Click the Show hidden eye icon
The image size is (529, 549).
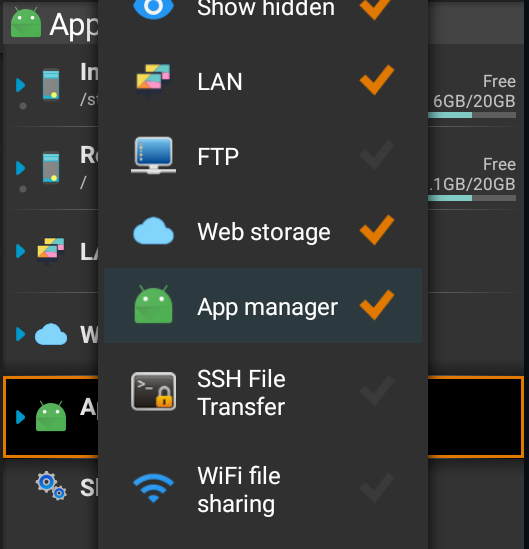tap(153, 8)
